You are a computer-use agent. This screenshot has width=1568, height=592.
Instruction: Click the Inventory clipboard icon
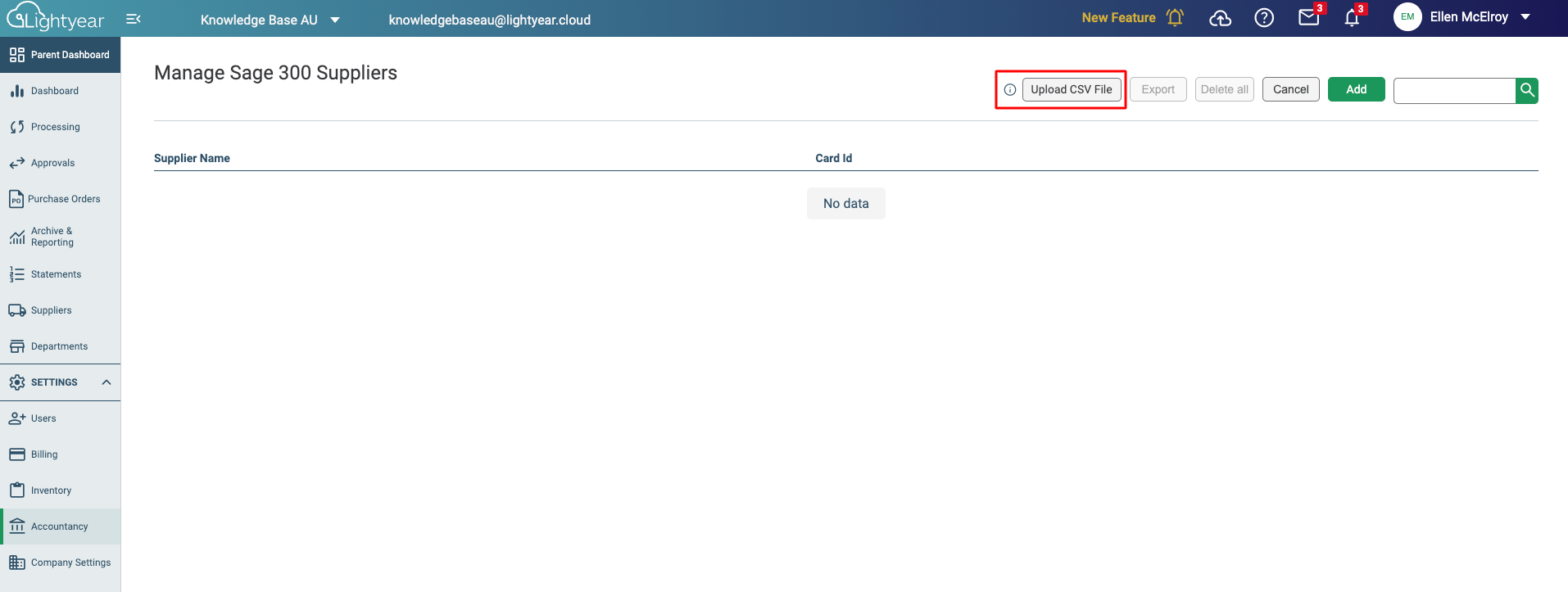17,490
